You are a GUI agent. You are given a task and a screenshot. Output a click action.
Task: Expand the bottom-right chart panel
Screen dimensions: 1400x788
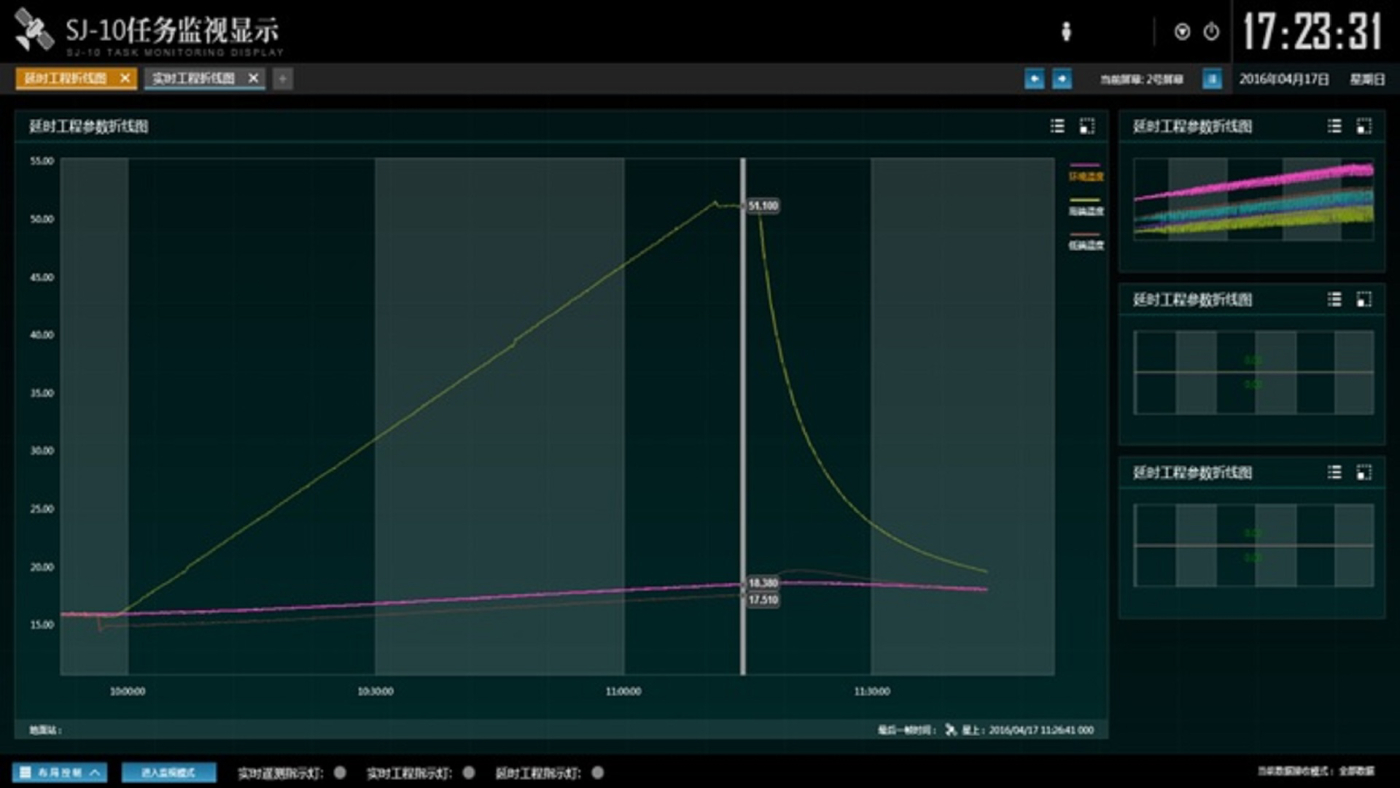click(1364, 472)
